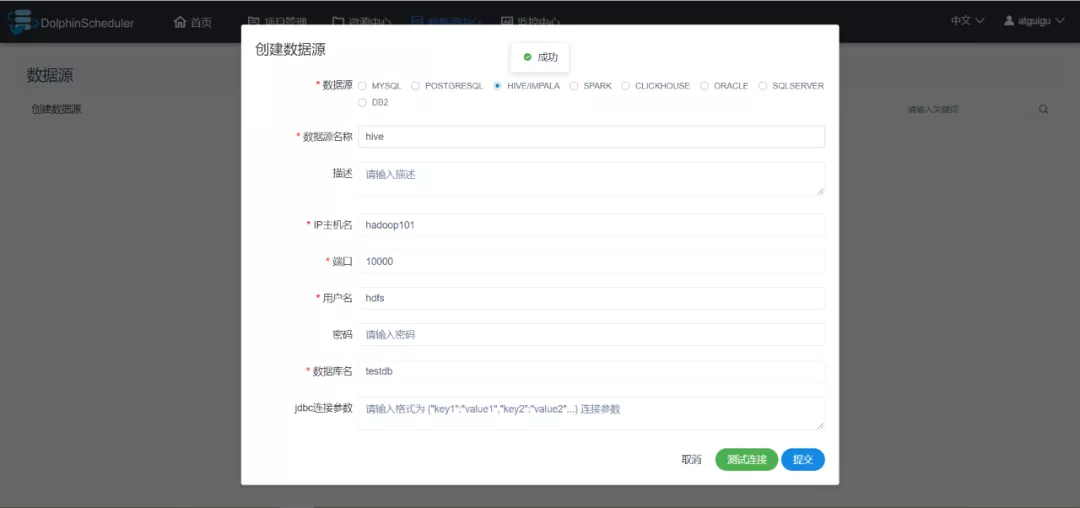
Task: Open the 监控中心 menu item
Action: (x=530, y=22)
